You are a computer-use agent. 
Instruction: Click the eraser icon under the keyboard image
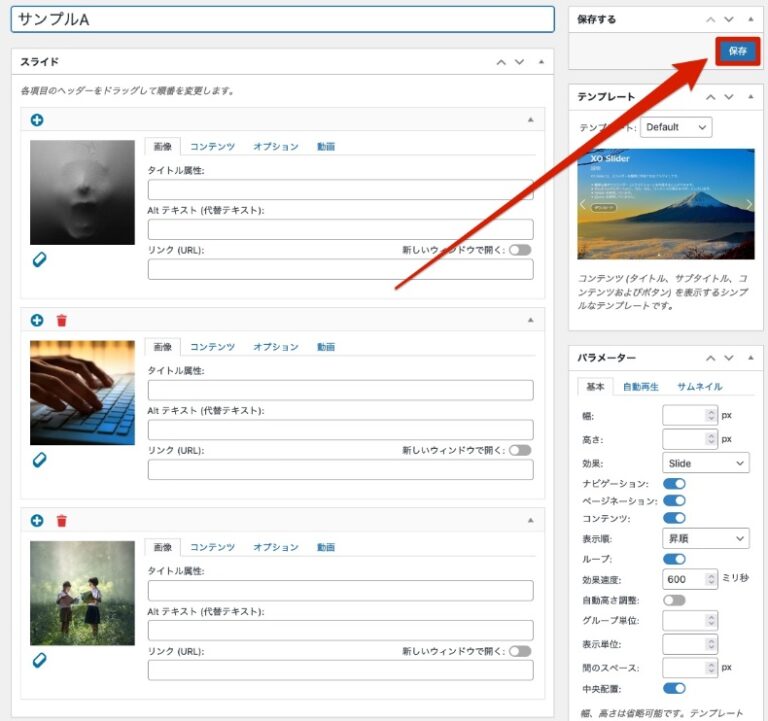[x=40, y=460]
